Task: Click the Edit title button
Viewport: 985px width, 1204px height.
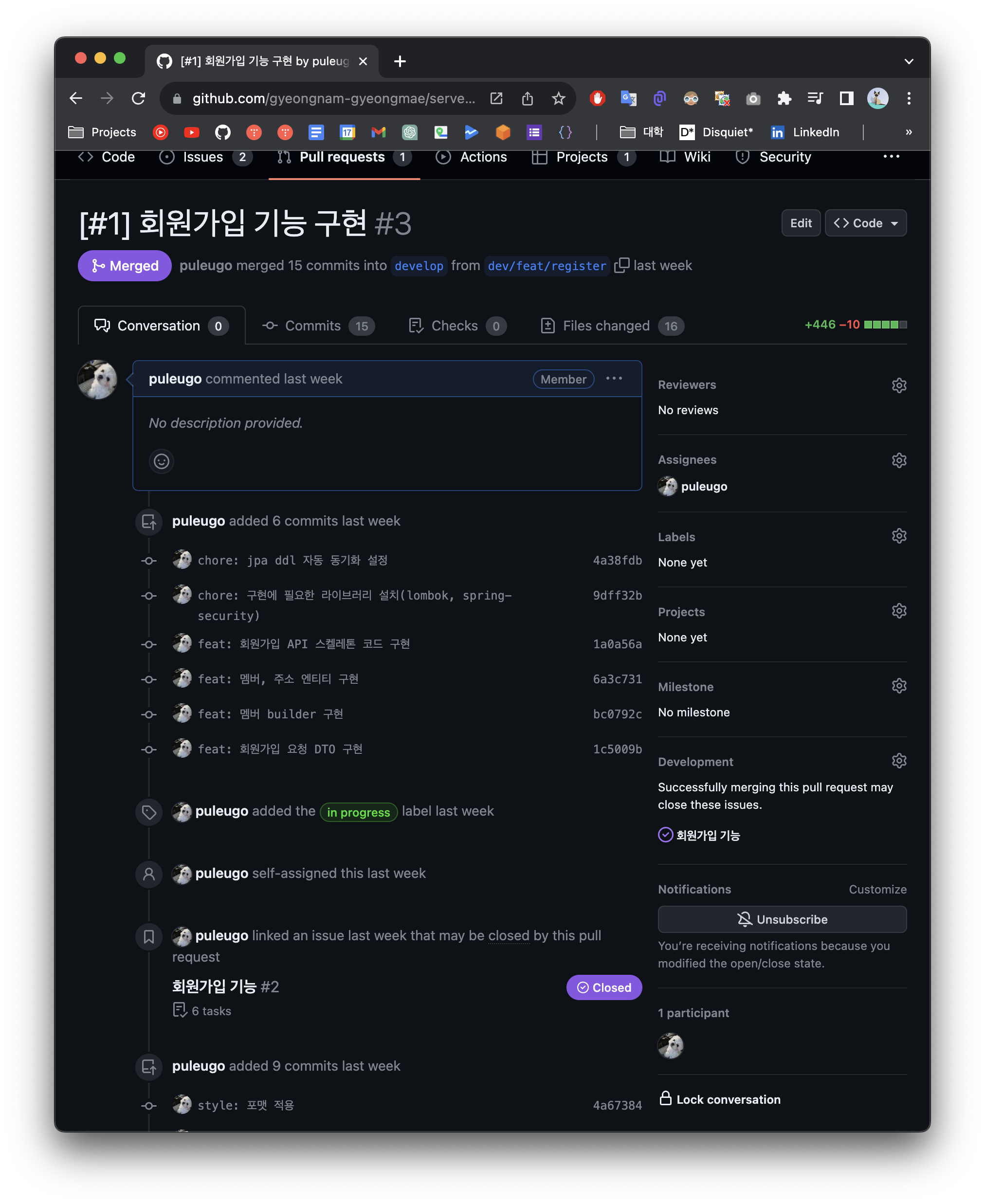Action: click(800, 223)
